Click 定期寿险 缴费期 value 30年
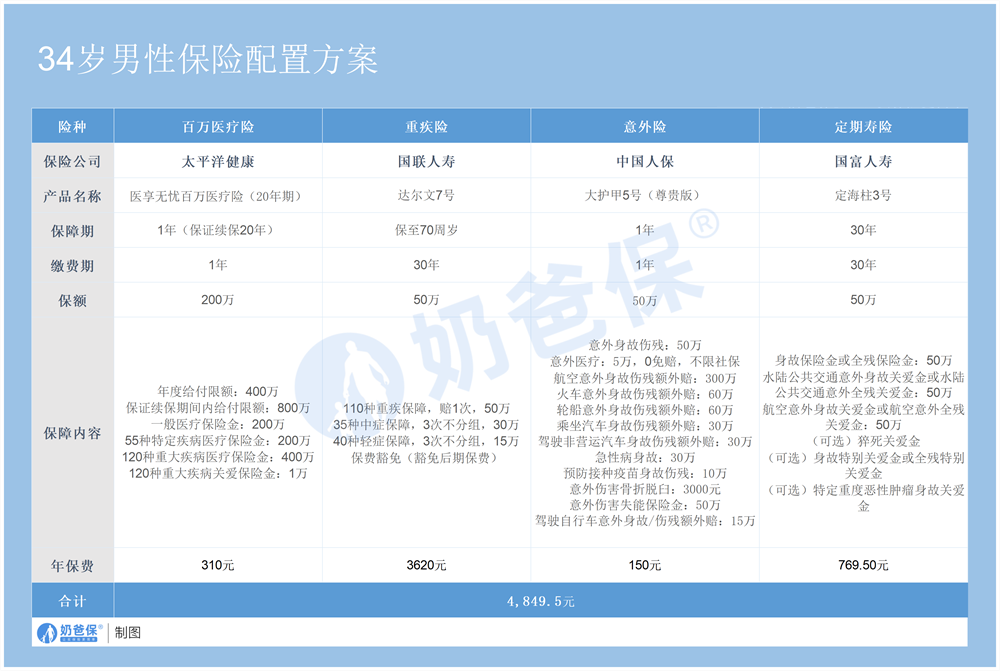The height and width of the screenshot is (671, 1000). tap(864, 265)
